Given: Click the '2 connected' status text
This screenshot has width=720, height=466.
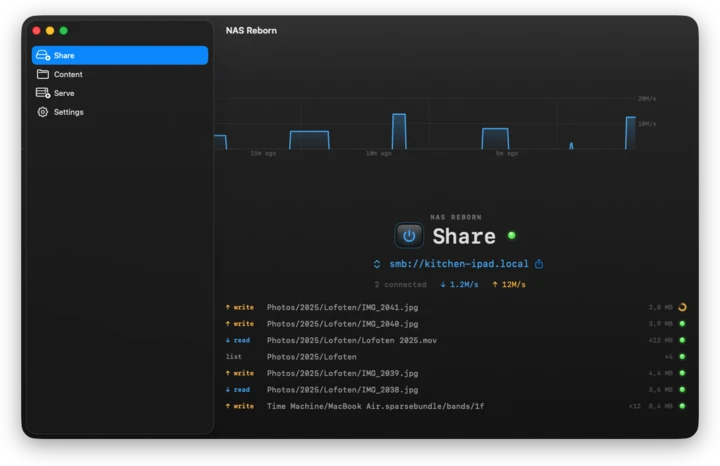Looking at the screenshot, I should point(400,285).
